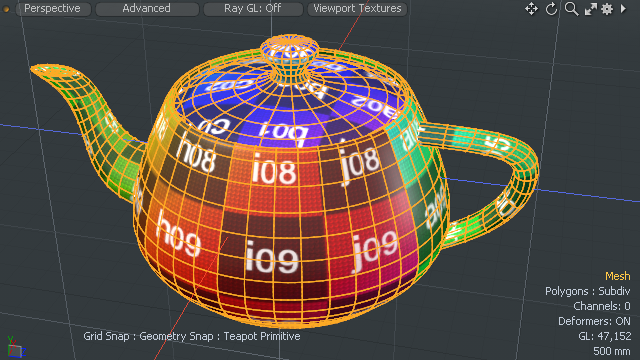Screen dimensions: 640x360
Task: Click the Deformers: ON status text
Action: (594, 321)
